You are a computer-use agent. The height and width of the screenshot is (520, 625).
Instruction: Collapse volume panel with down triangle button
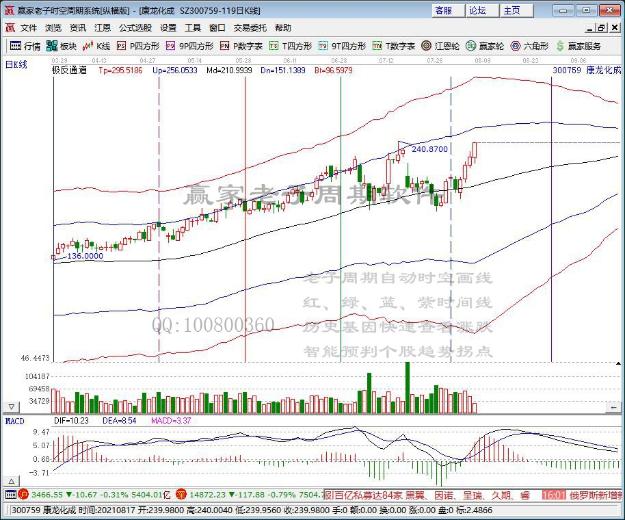tap(12, 407)
